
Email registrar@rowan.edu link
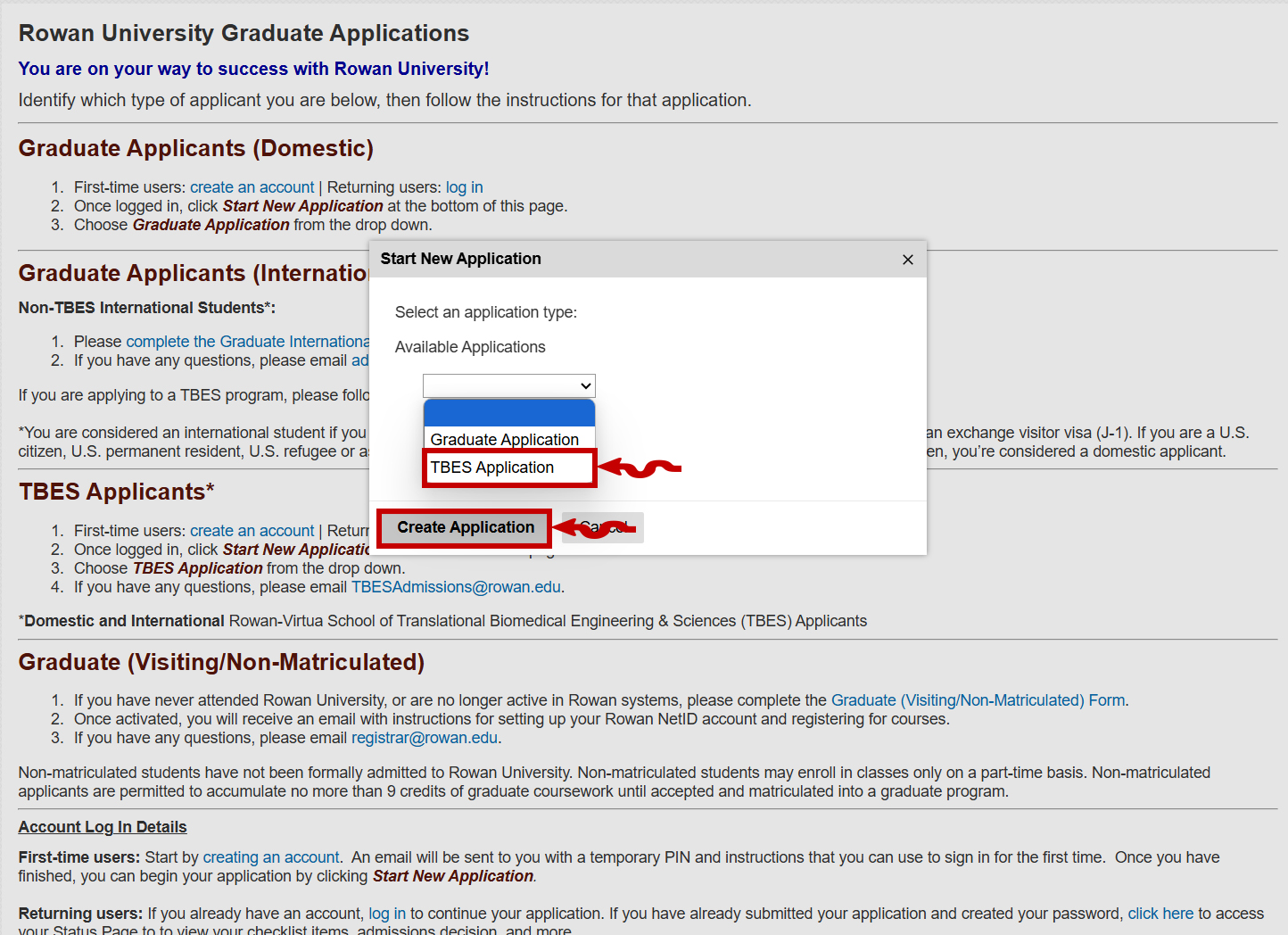(425, 738)
